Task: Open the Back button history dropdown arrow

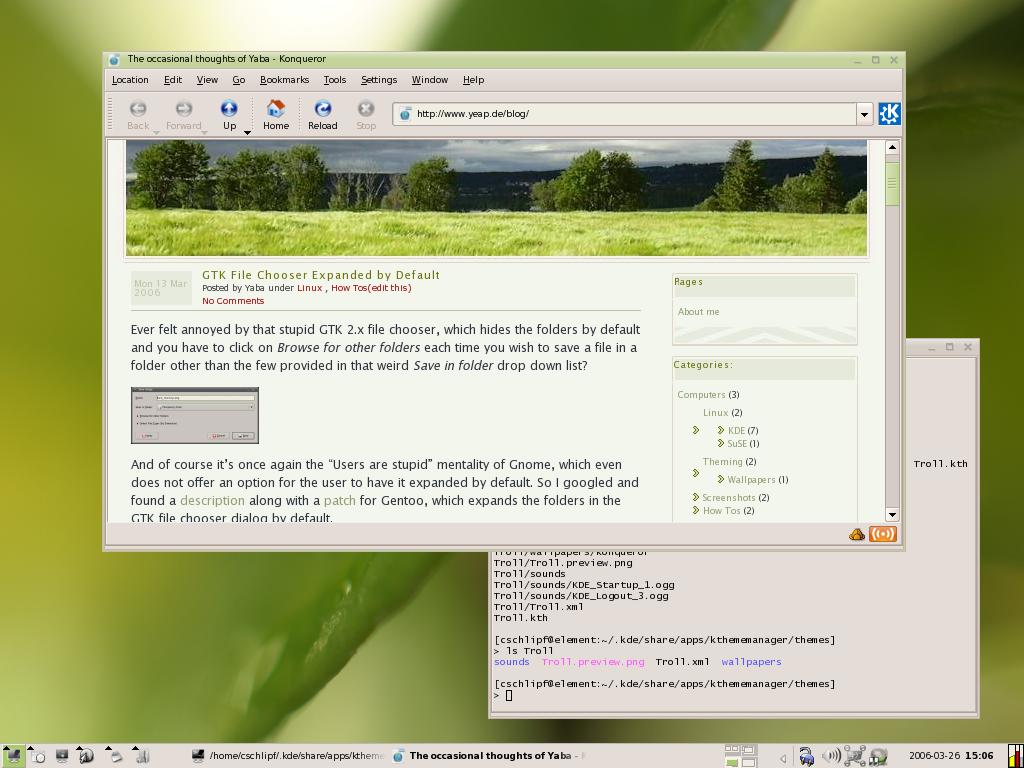Action: (156, 133)
